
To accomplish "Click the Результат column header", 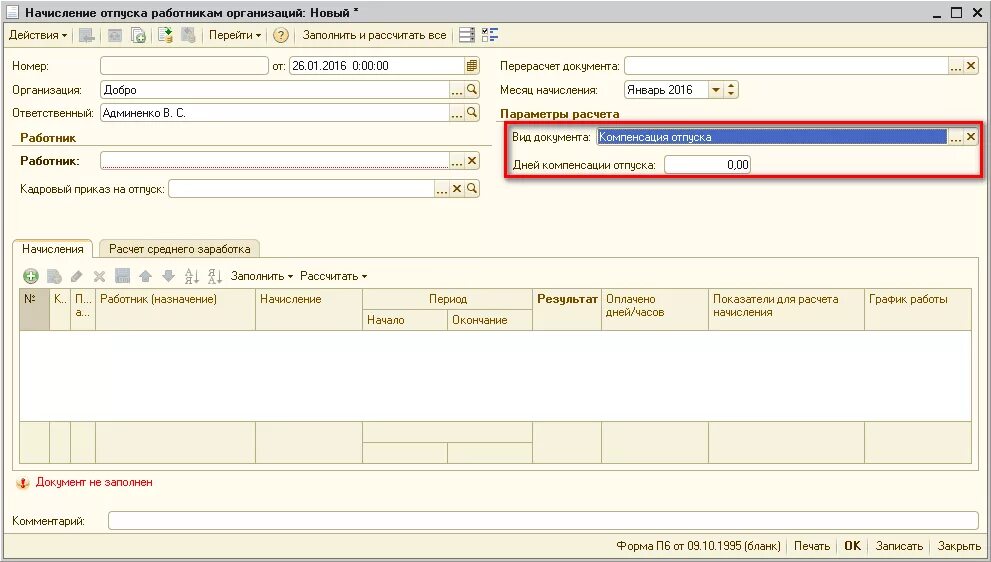I will (x=567, y=311).
